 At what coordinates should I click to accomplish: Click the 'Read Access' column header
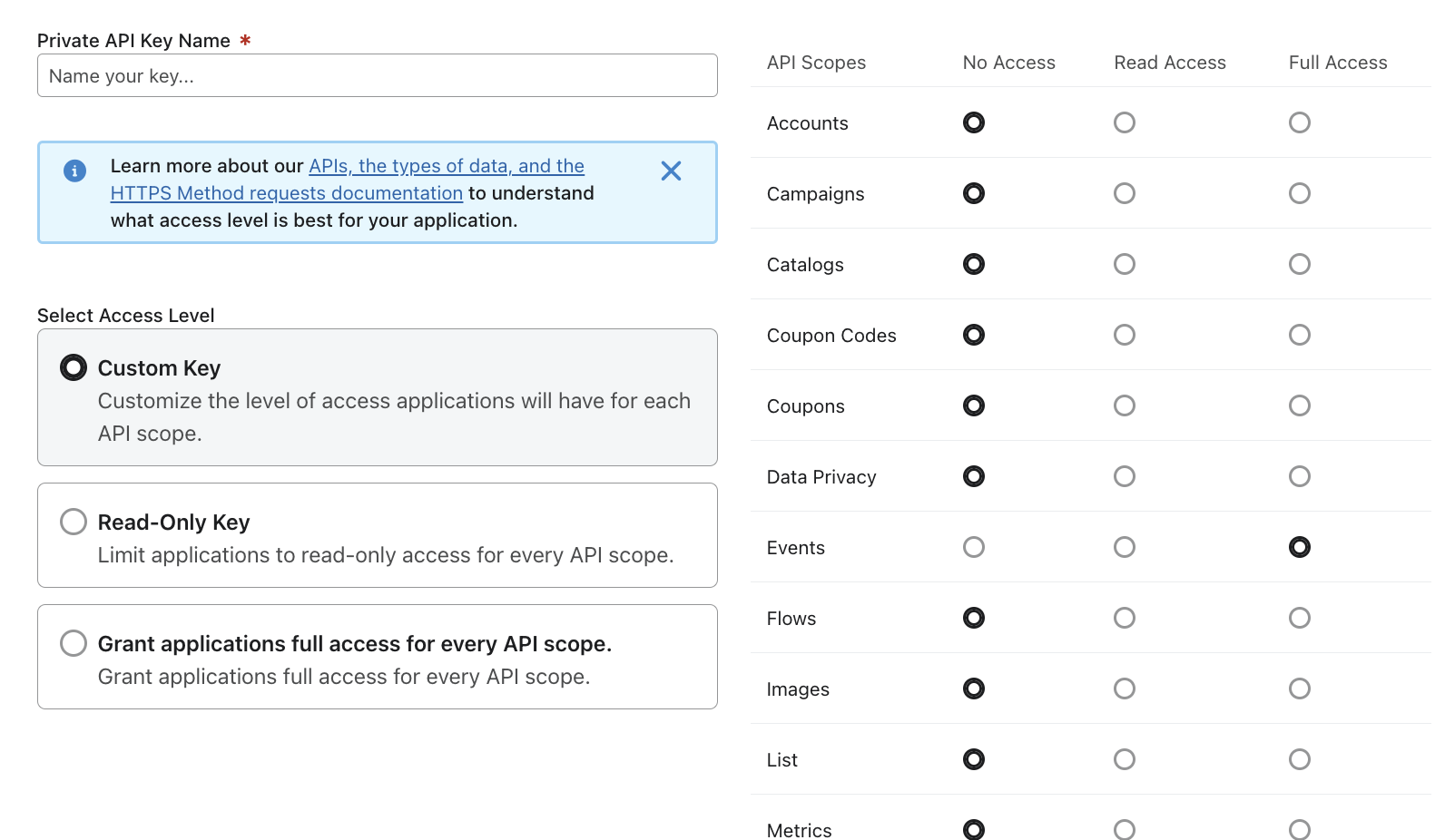[x=1170, y=63]
